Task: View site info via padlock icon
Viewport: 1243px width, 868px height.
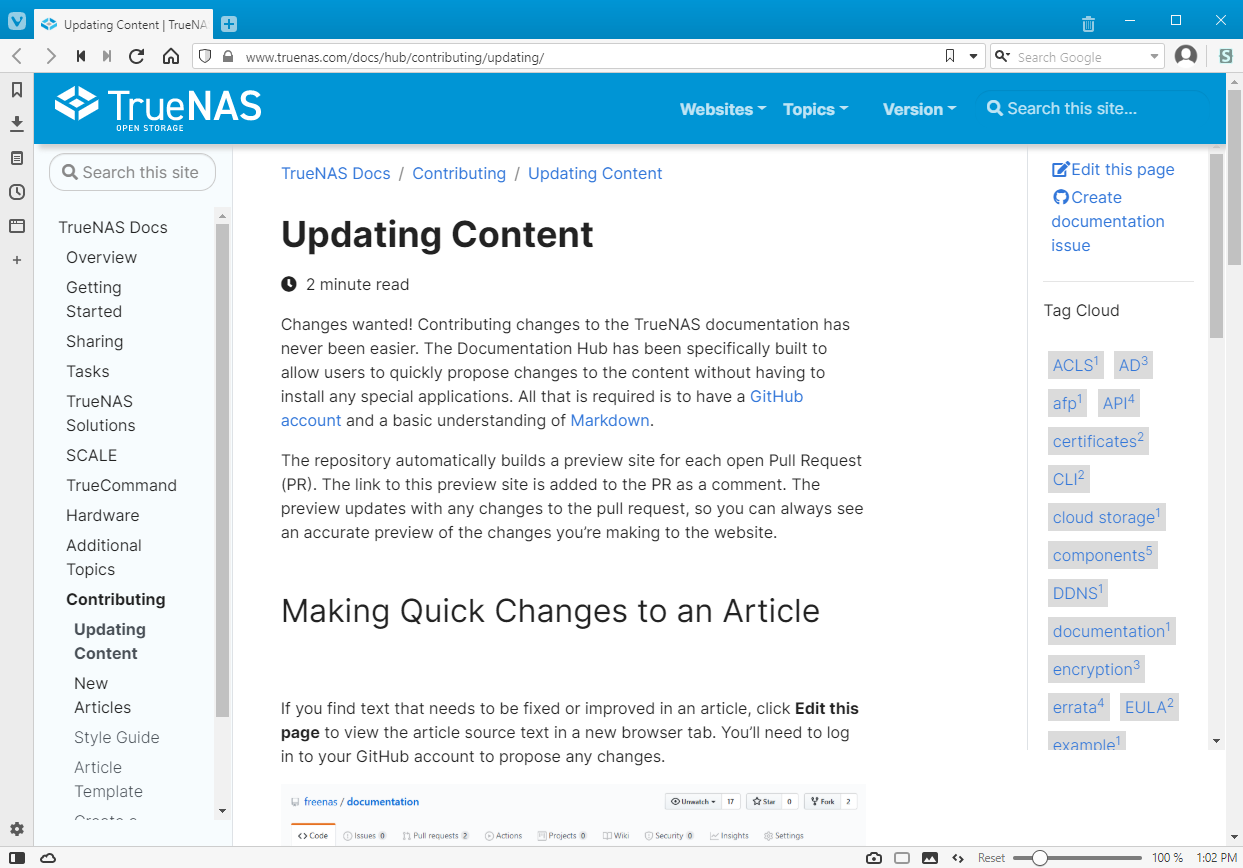Action: (228, 57)
